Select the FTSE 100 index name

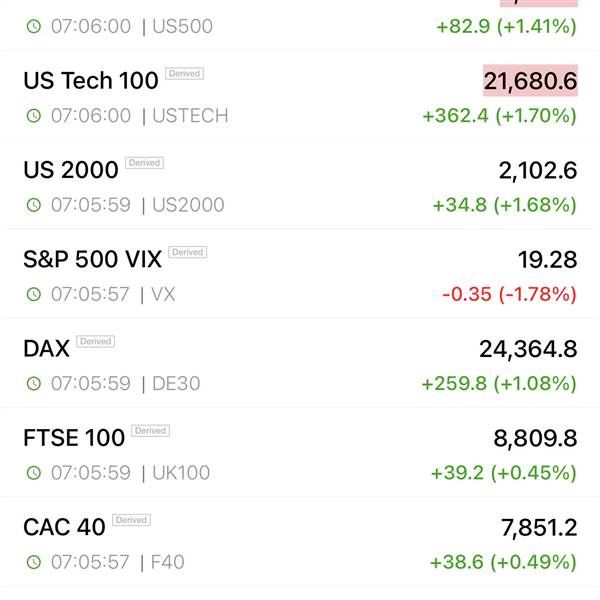coord(74,437)
